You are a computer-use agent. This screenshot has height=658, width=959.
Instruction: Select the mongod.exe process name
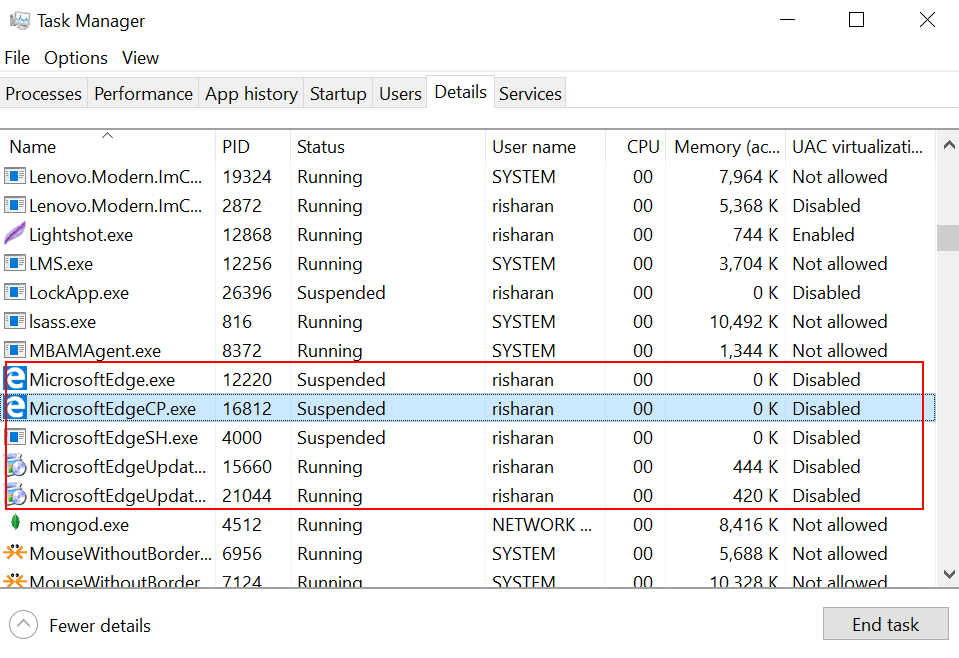coord(79,525)
